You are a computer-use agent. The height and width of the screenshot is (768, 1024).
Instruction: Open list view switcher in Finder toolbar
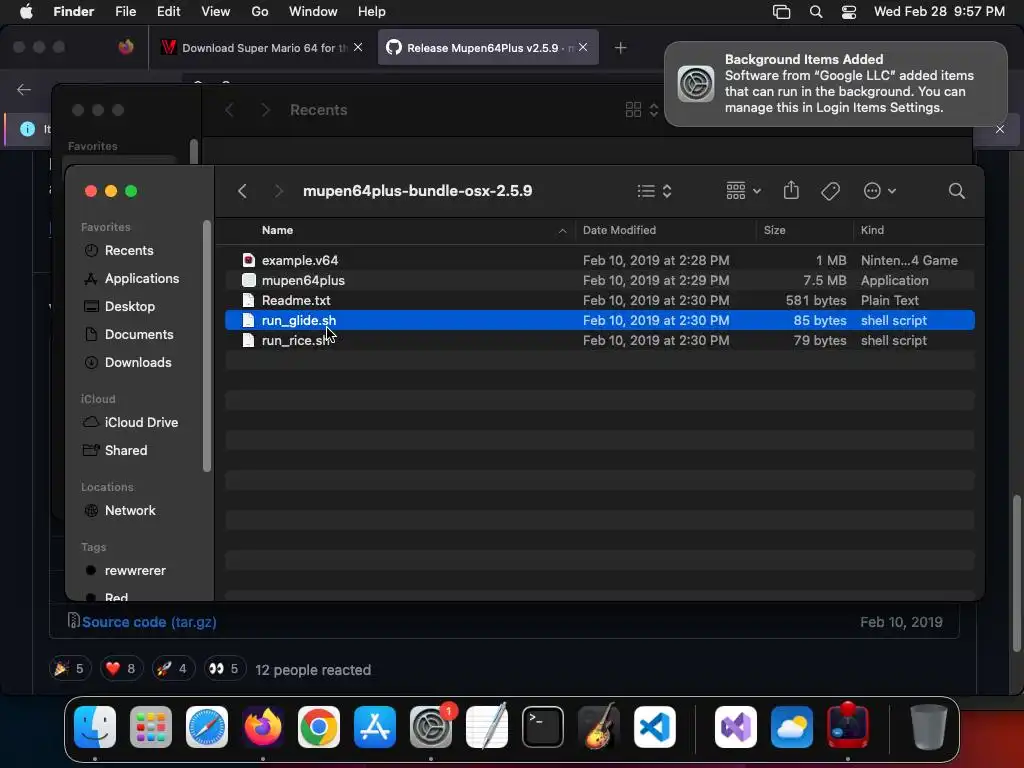[x=654, y=191]
